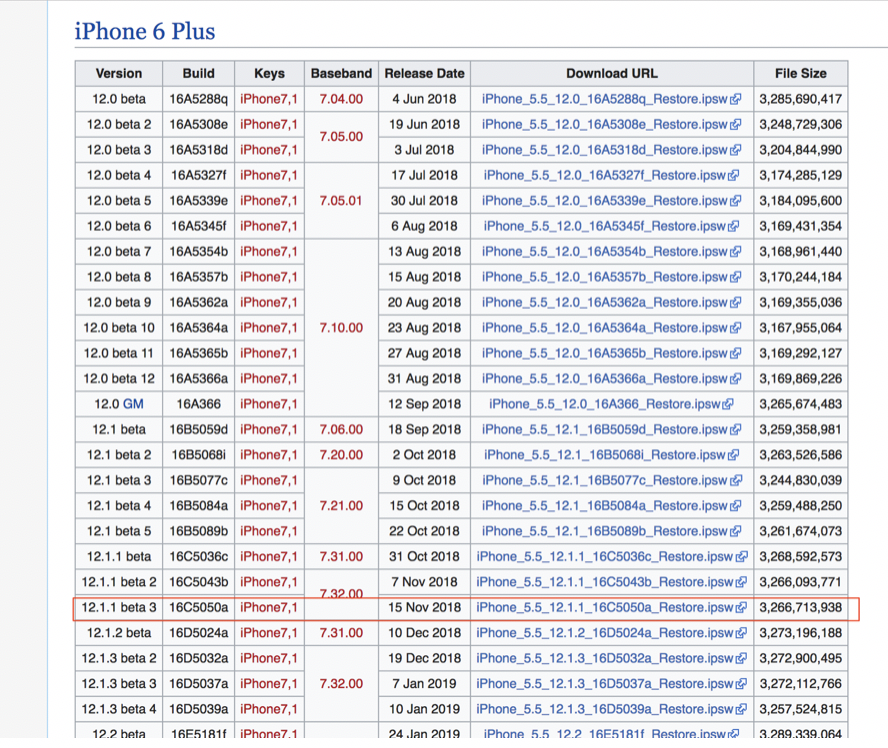Open iPhone7,1 keys for build 16A5288q
Screen dimensions: 888x748
coord(268,99)
